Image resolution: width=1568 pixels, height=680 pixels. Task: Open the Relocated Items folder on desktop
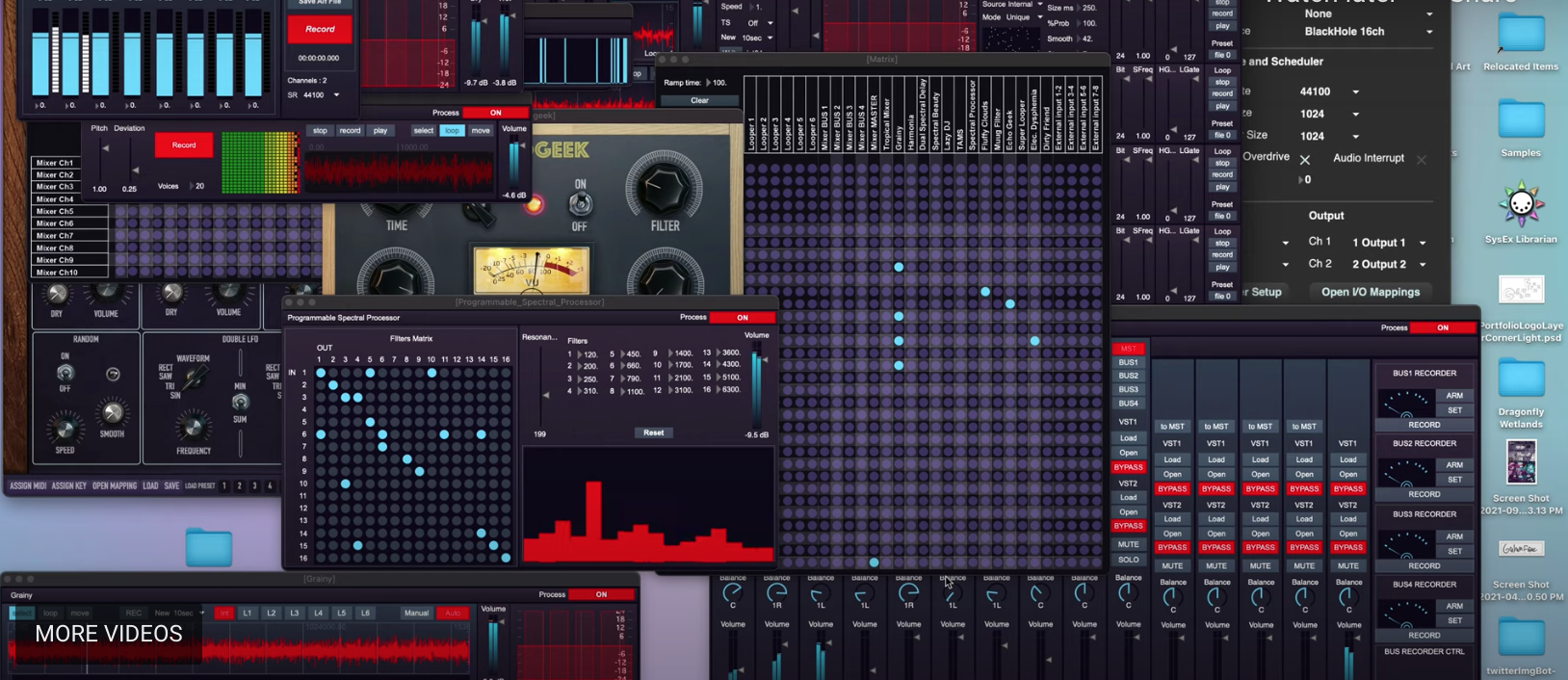(x=1522, y=35)
